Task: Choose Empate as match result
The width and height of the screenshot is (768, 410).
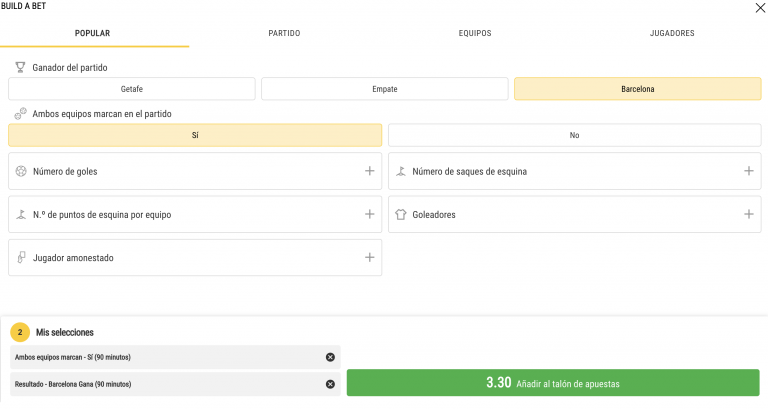Action: pyautogui.click(x=385, y=89)
